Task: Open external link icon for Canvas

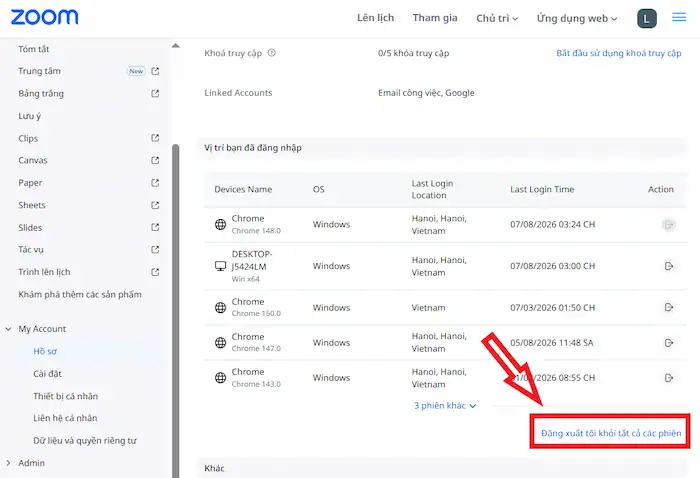Action: click(x=155, y=160)
